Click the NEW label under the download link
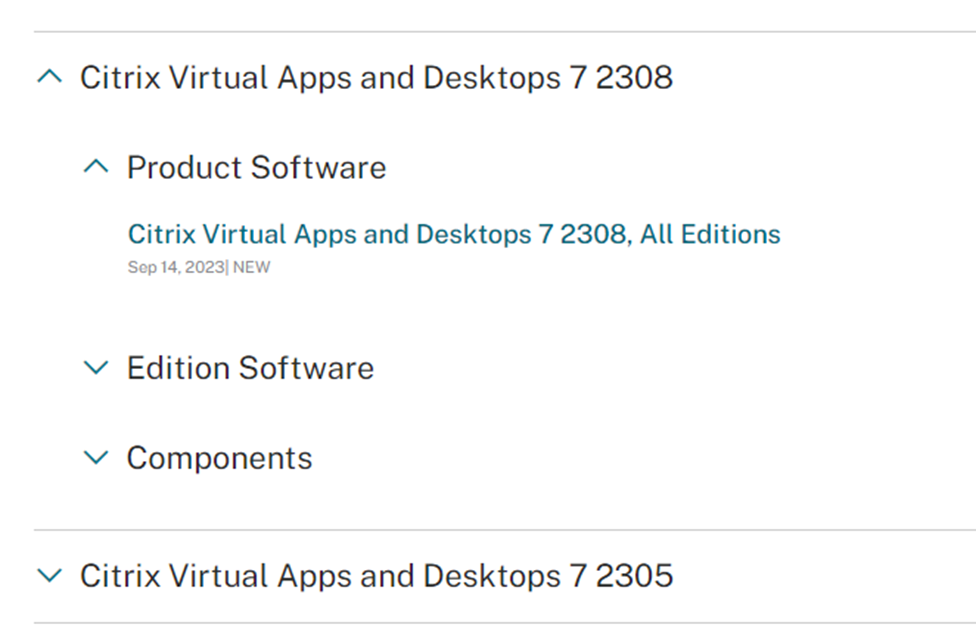976x631 pixels. 251,267
